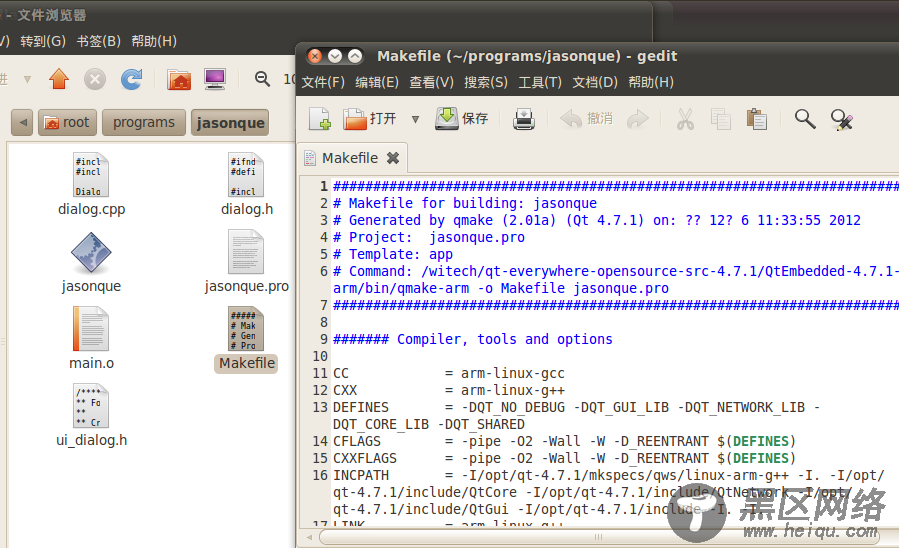Click the INCPATH text on line 16

point(361,476)
